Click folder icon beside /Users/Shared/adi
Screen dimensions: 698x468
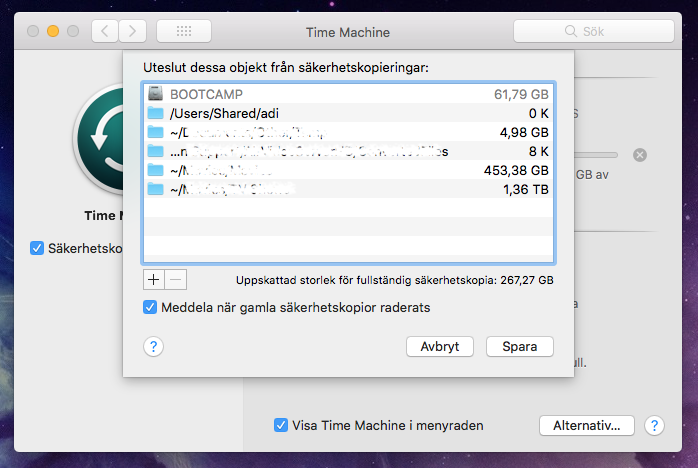tap(155, 113)
